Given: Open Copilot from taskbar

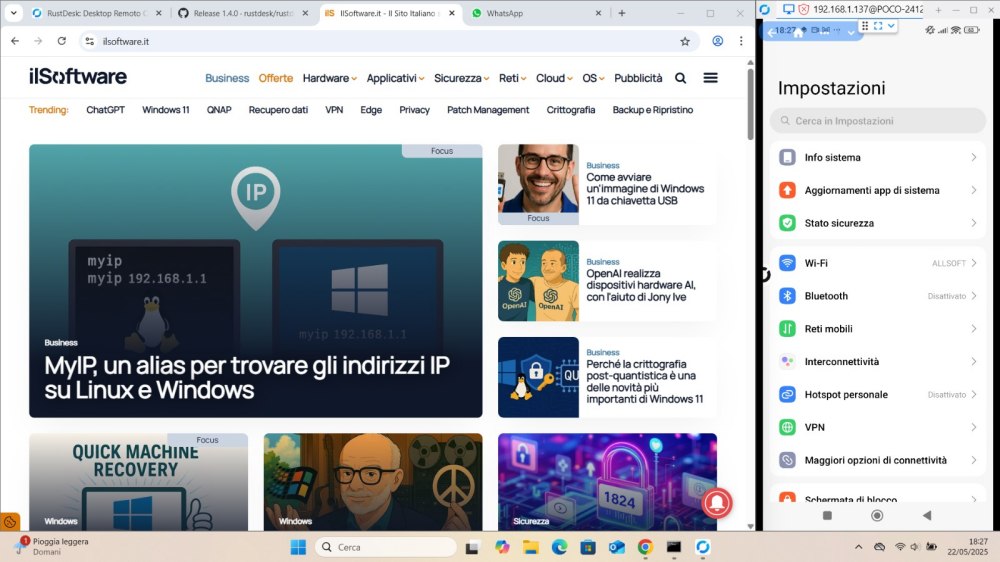Looking at the screenshot, I should (502, 547).
